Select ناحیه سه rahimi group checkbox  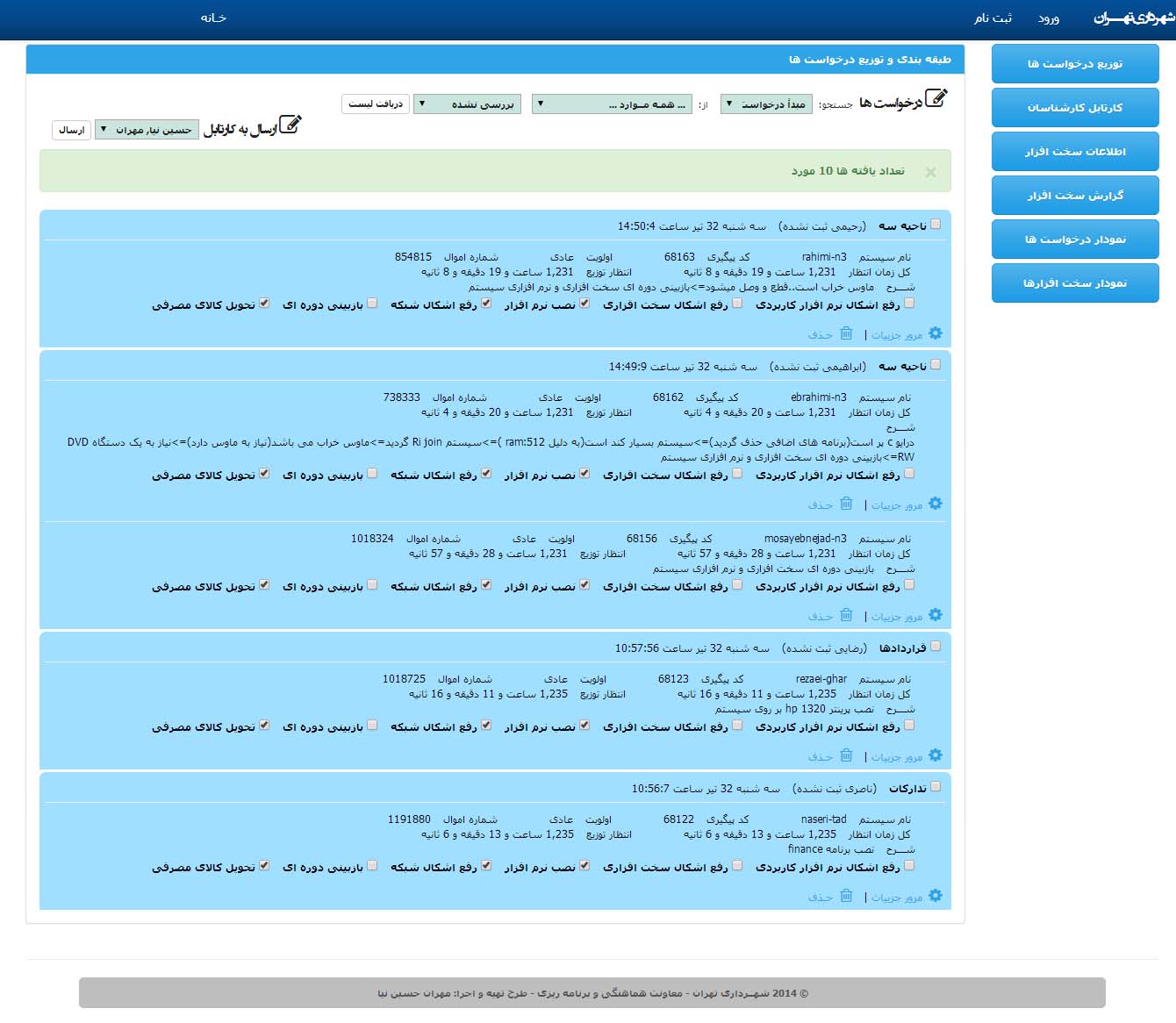[x=936, y=225]
